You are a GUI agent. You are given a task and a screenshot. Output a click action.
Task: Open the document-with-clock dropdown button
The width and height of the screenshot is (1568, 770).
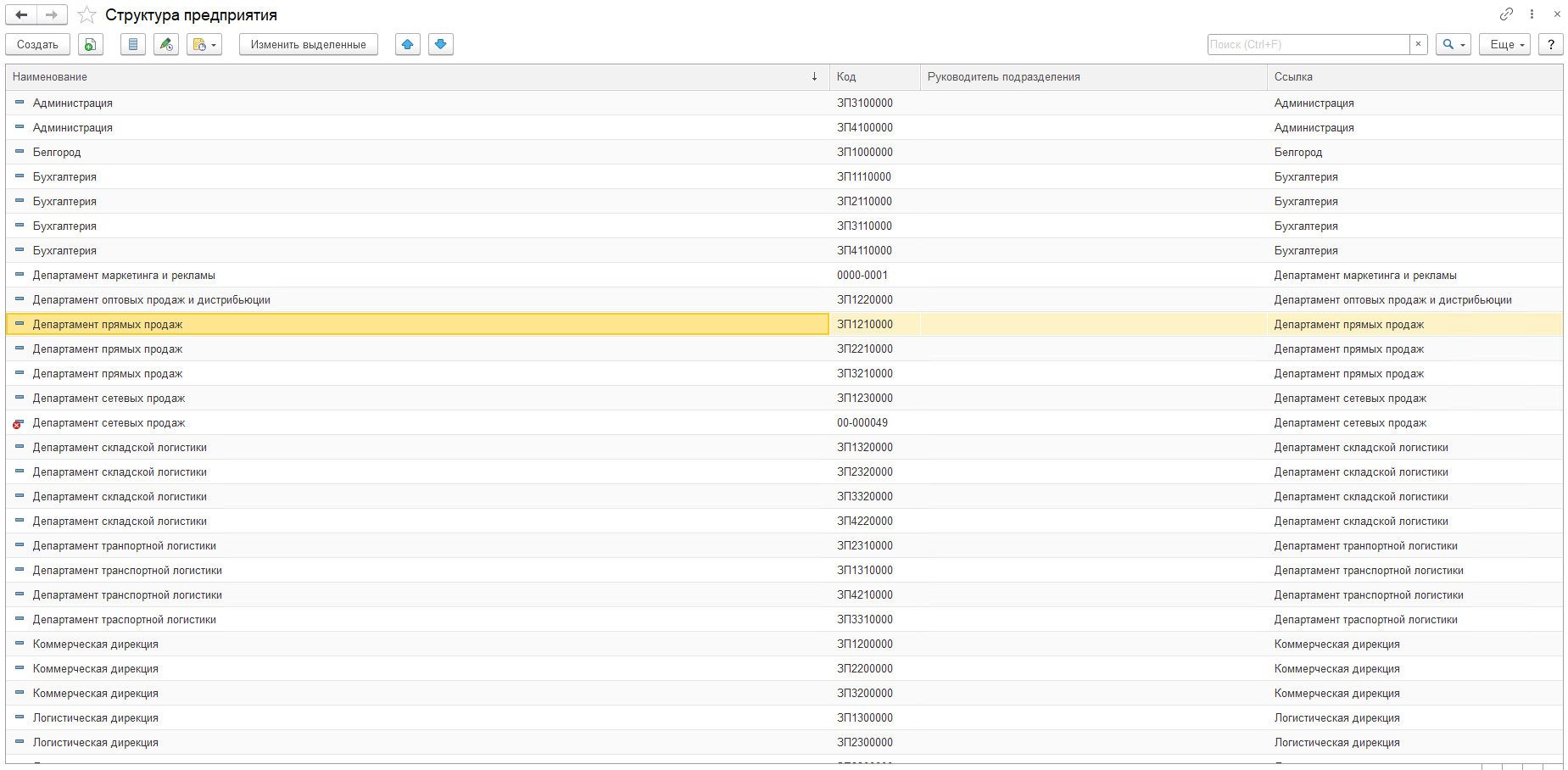(x=204, y=45)
